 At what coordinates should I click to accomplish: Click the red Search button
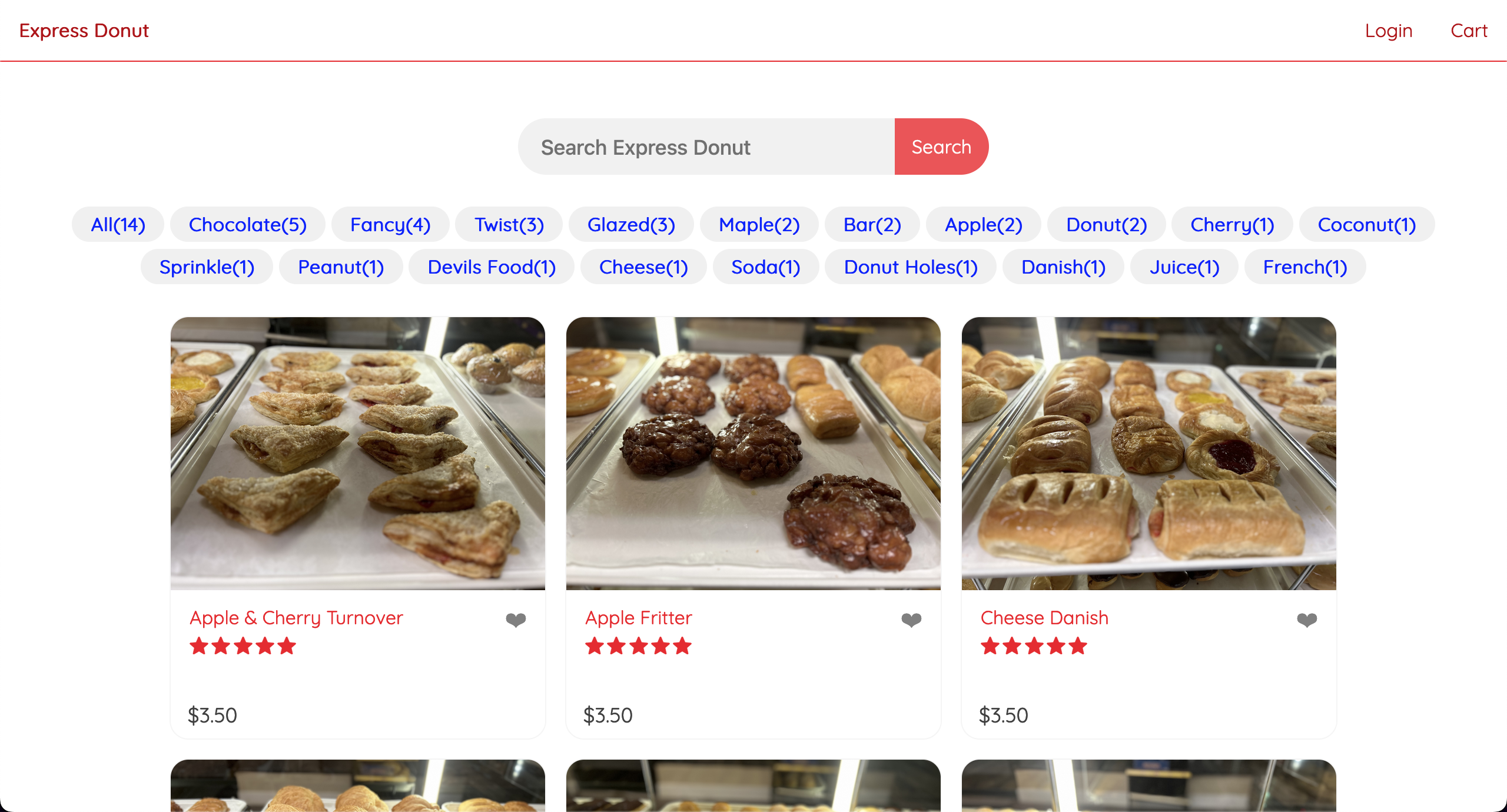pyautogui.click(x=941, y=147)
